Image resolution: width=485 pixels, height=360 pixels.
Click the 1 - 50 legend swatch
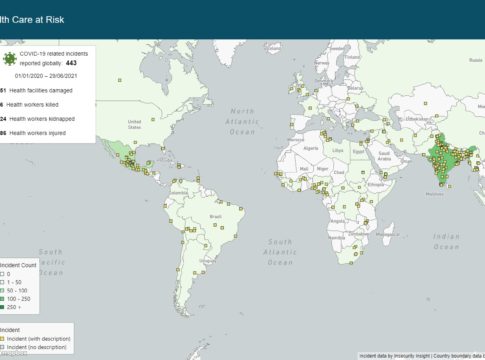[x=2, y=282]
